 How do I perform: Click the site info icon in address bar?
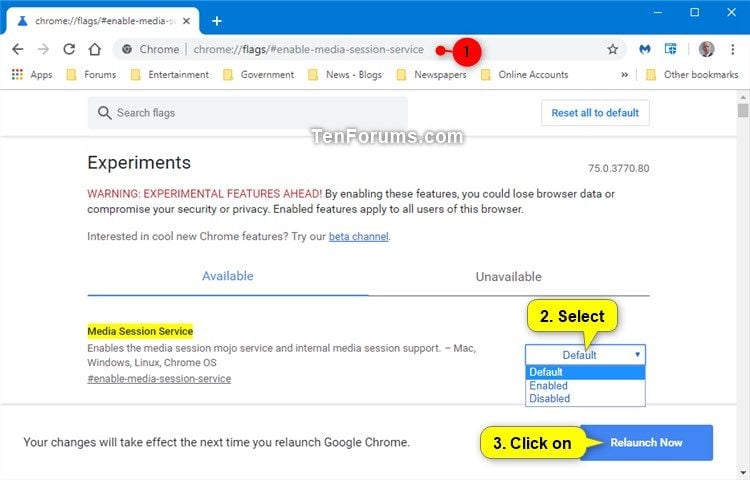[x=127, y=49]
